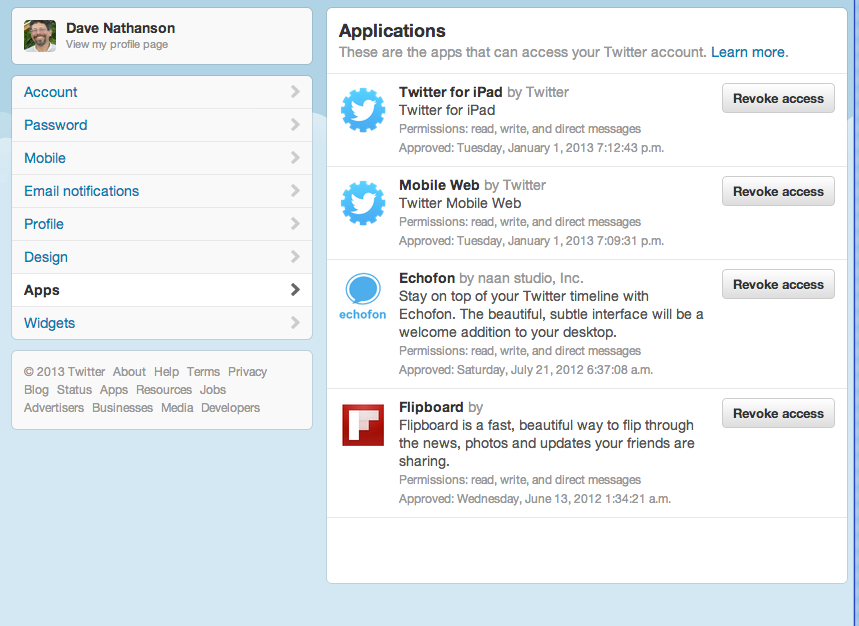Click the chevron on the Account row
The width and height of the screenshot is (859, 626).
(x=295, y=91)
